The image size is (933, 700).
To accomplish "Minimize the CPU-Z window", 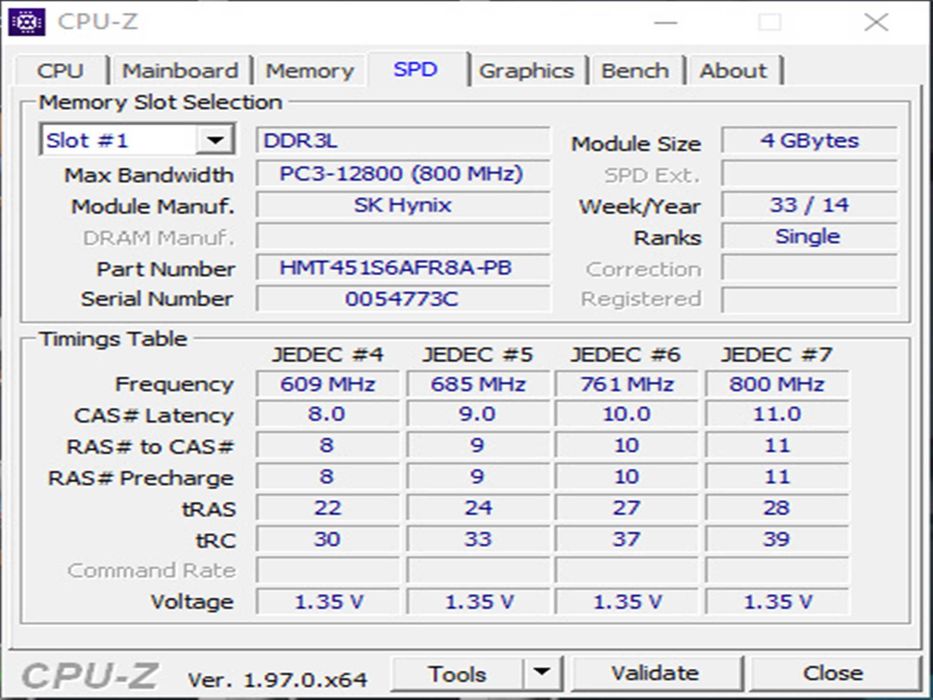I will tap(666, 23).
